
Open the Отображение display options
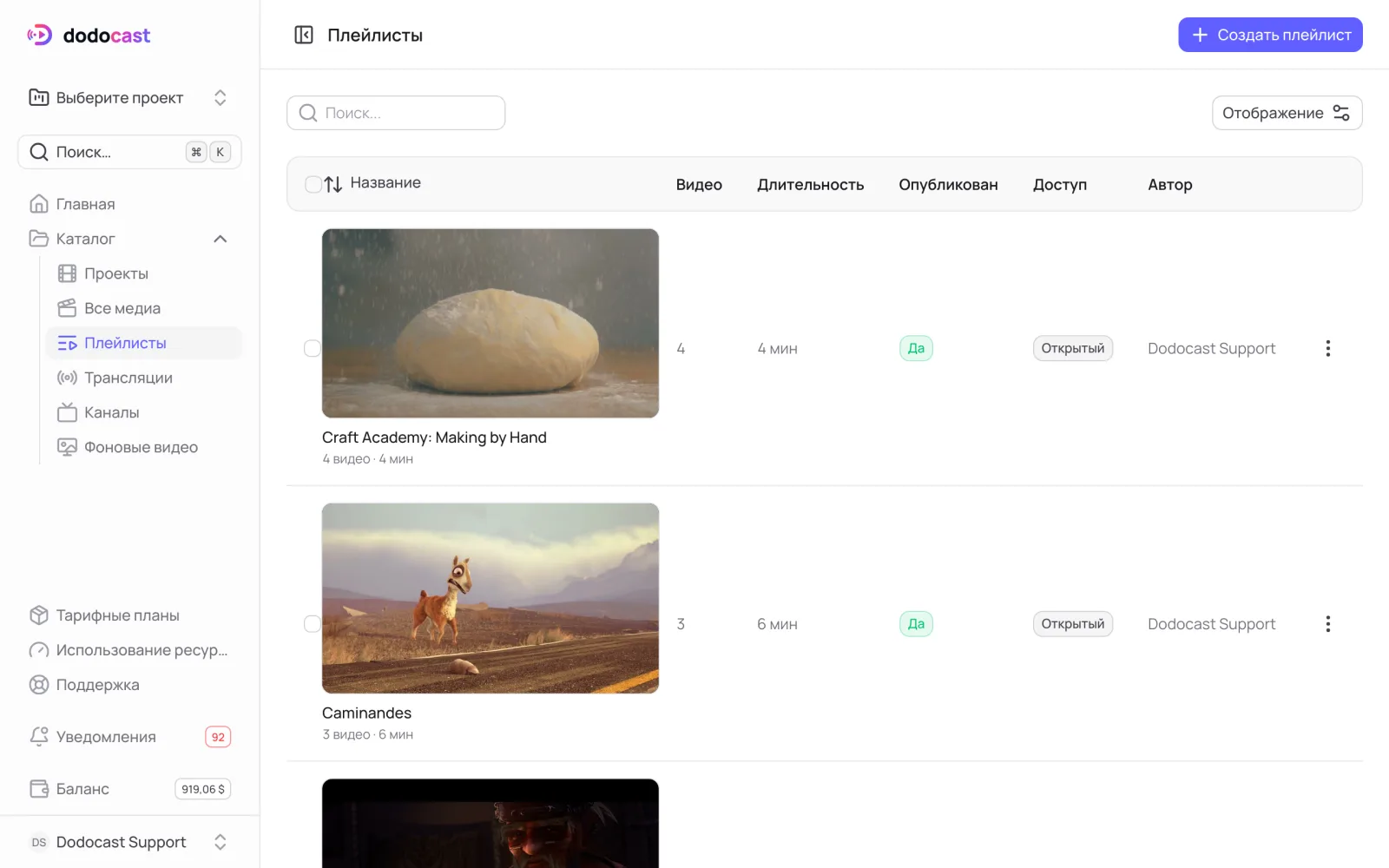pyautogui.click(x=1287, y=113)
